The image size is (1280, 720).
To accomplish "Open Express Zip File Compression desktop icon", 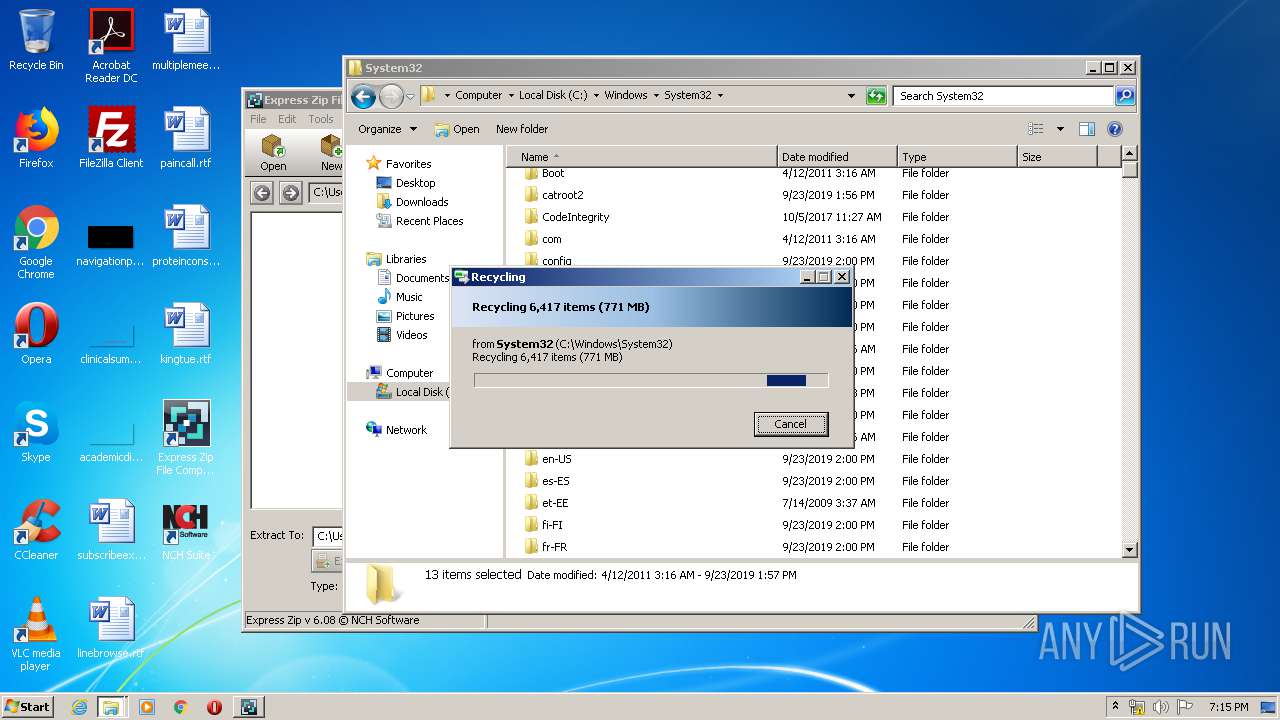I will click(x=186, y=438).
